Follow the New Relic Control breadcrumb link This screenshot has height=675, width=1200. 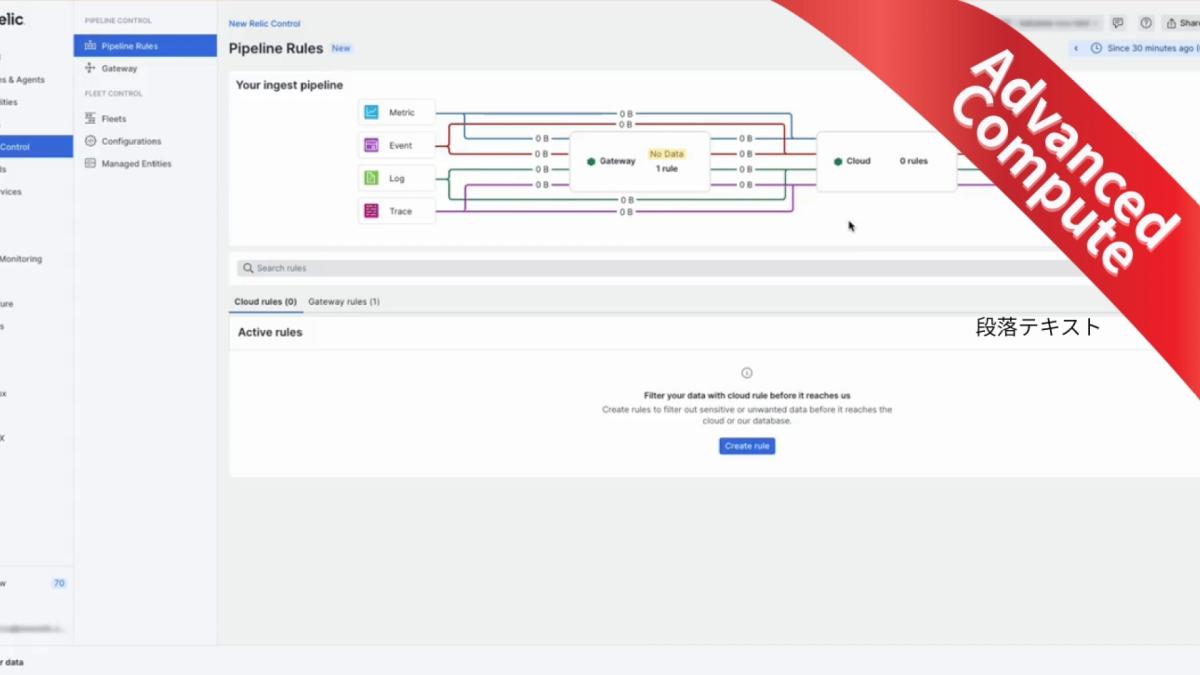(265, 24)
